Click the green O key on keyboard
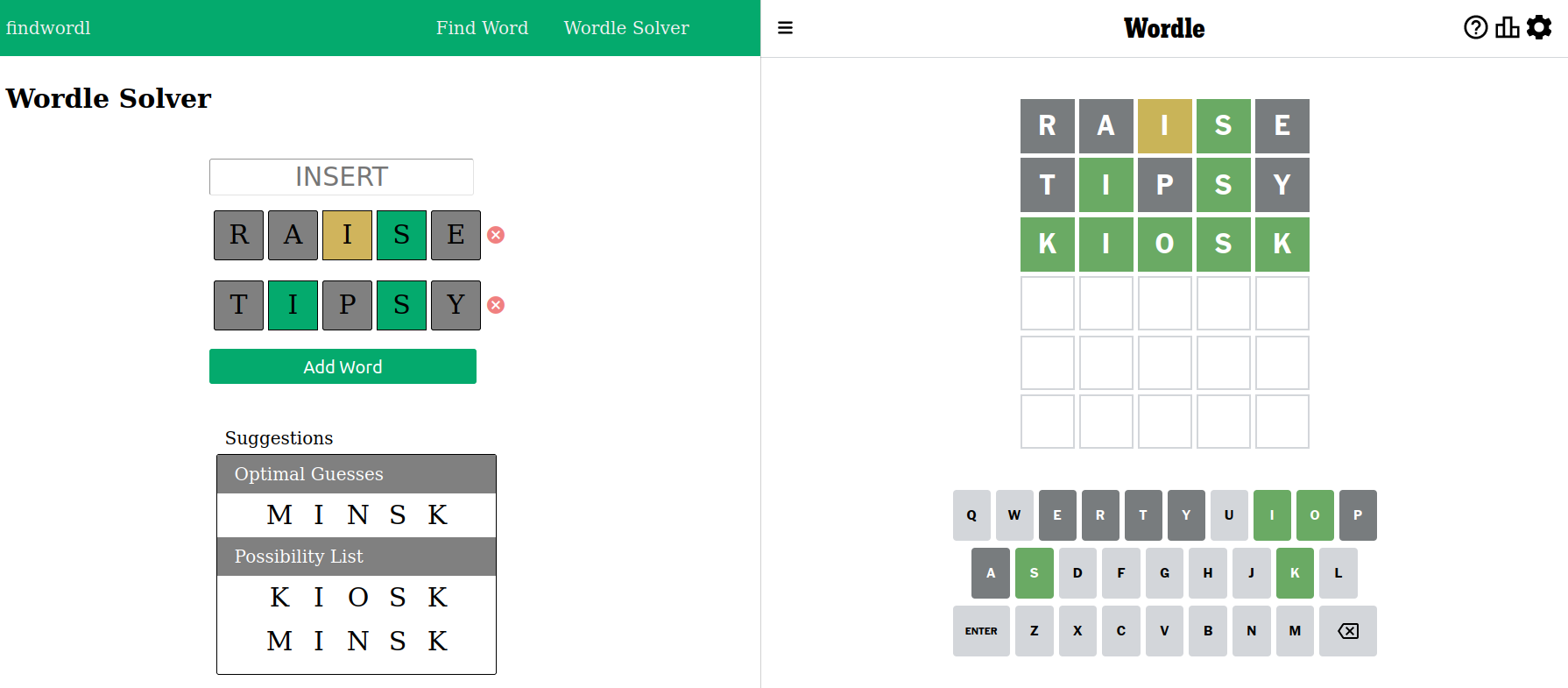The image size is (1568, 688). point(1315,515)
